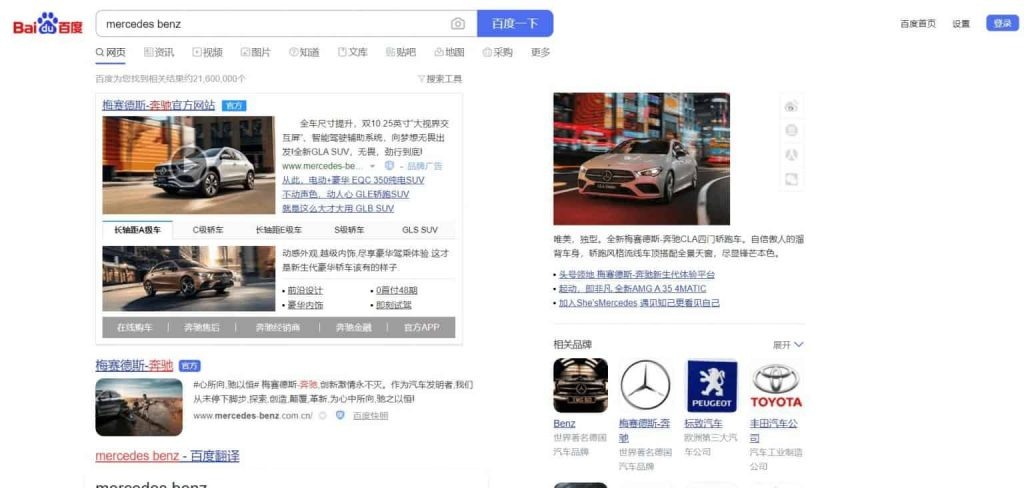Image resolution: width=1024 pixels, height=488 pixels.
Task: Switch to the 图片 tab
Action: [x=255, y=52]
